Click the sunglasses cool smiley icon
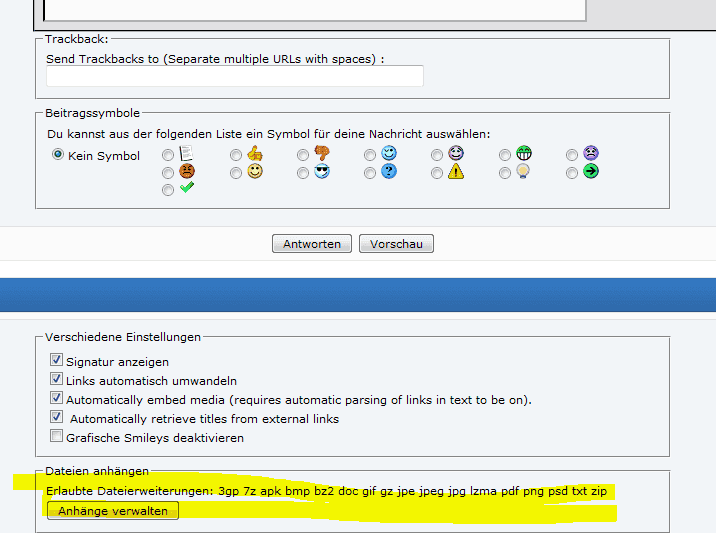Image resolution: width=716 pixels, height=533 pixels. coord(322,171)
